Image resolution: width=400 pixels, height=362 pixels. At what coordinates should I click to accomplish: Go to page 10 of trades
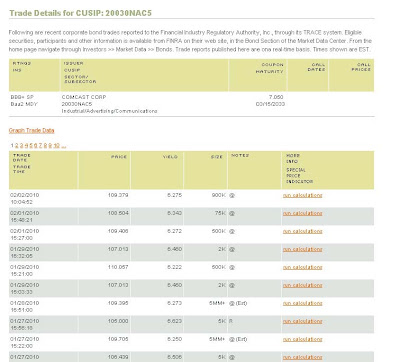pyautogui.click(x=57, y=146)
